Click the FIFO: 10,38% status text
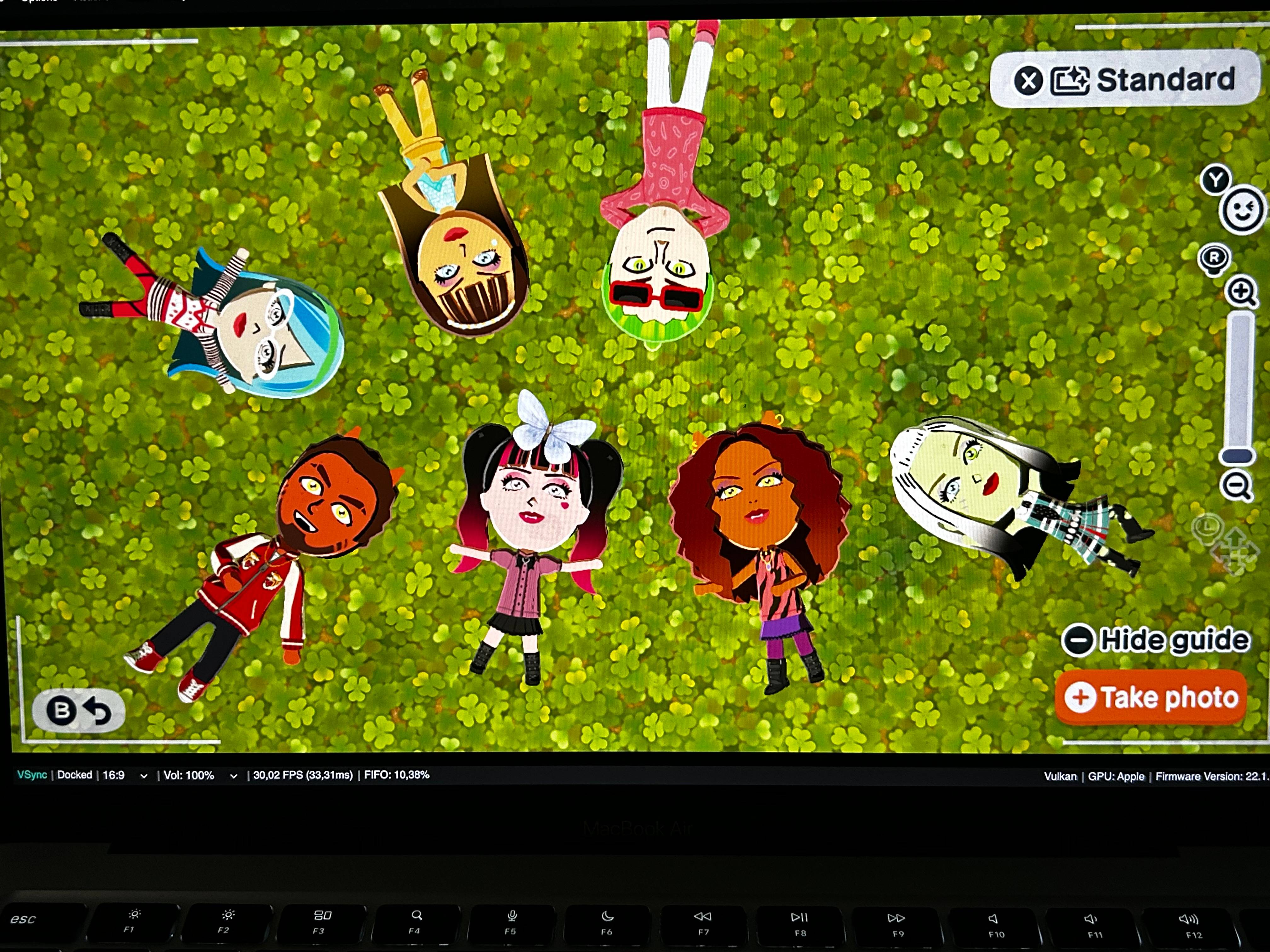 click(x=397, y=775)
